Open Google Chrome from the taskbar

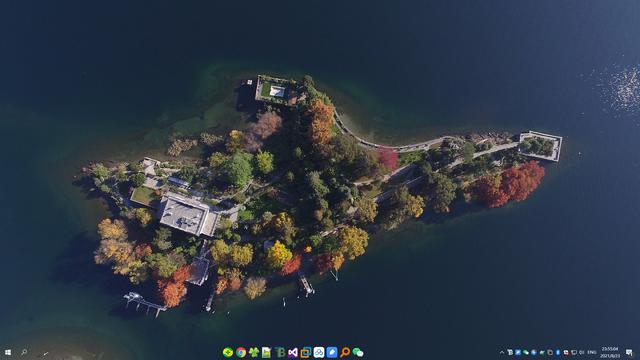coord(241,352)
